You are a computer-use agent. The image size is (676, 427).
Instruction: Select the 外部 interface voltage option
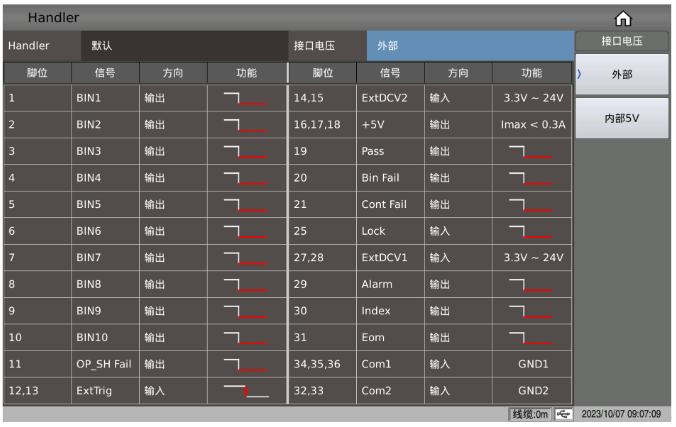point(622,75)
